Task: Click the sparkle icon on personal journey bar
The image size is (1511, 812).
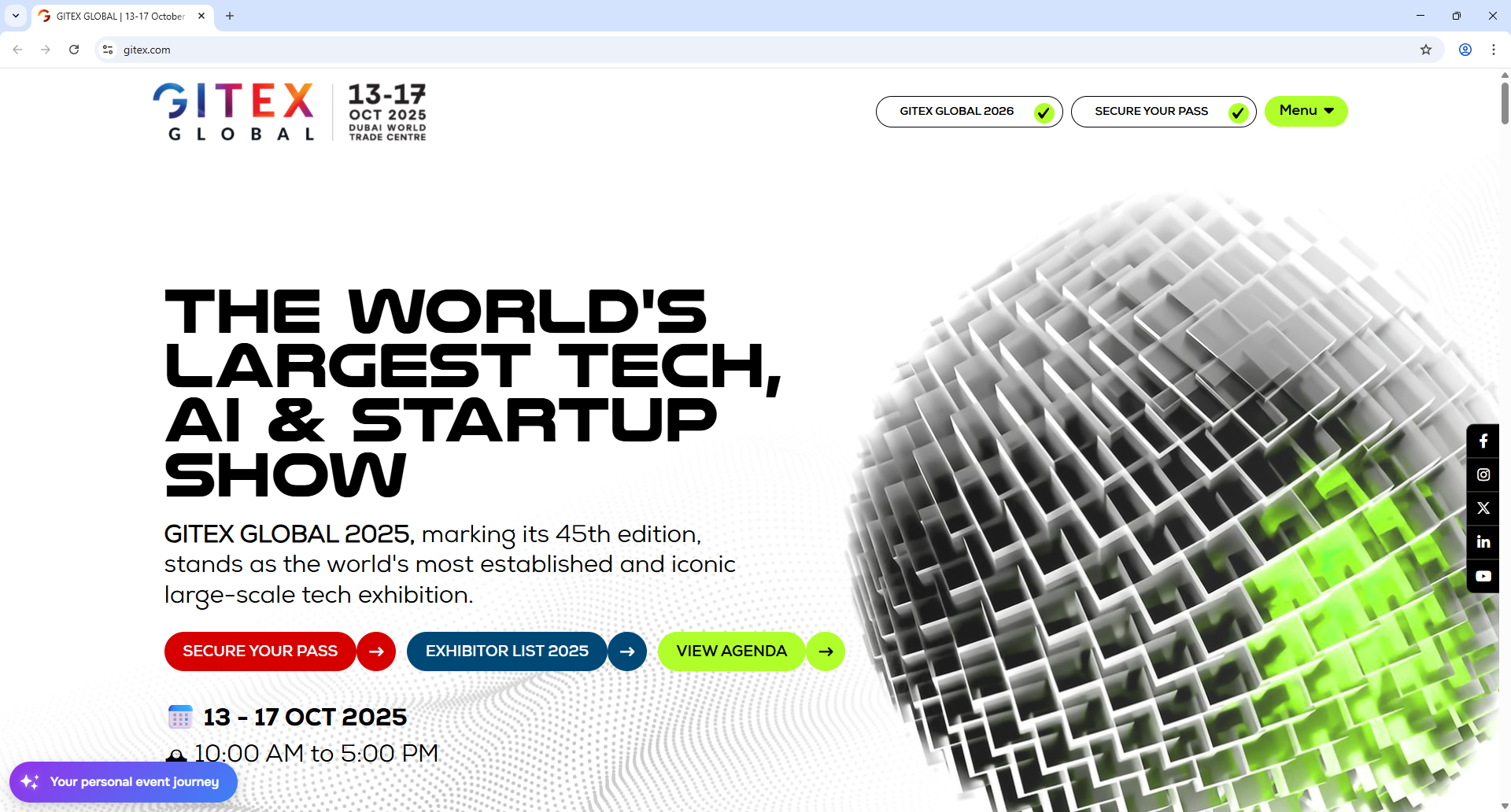Action: (31, 782)
